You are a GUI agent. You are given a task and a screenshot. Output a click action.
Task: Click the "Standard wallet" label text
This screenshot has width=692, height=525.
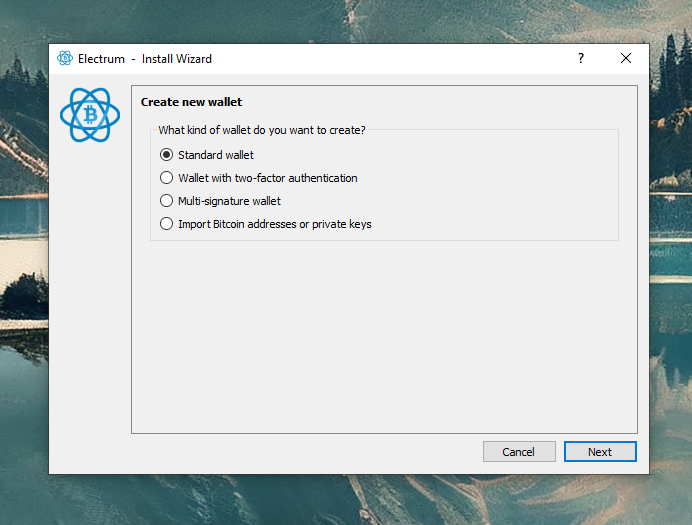pyautogui.click(x=216, y=155)
